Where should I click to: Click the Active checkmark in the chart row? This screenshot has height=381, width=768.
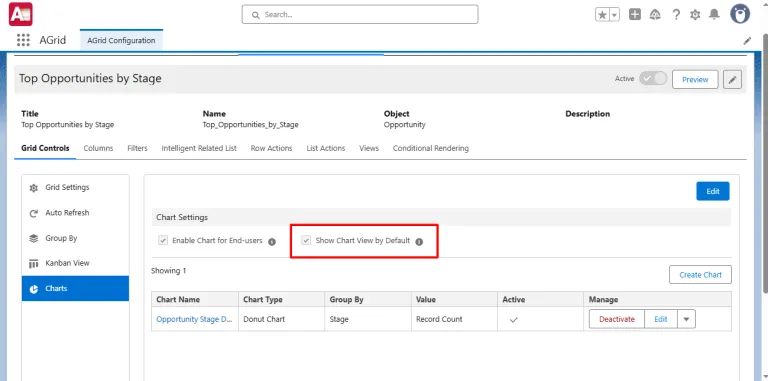pyautogui.click(x=513, y=319)
